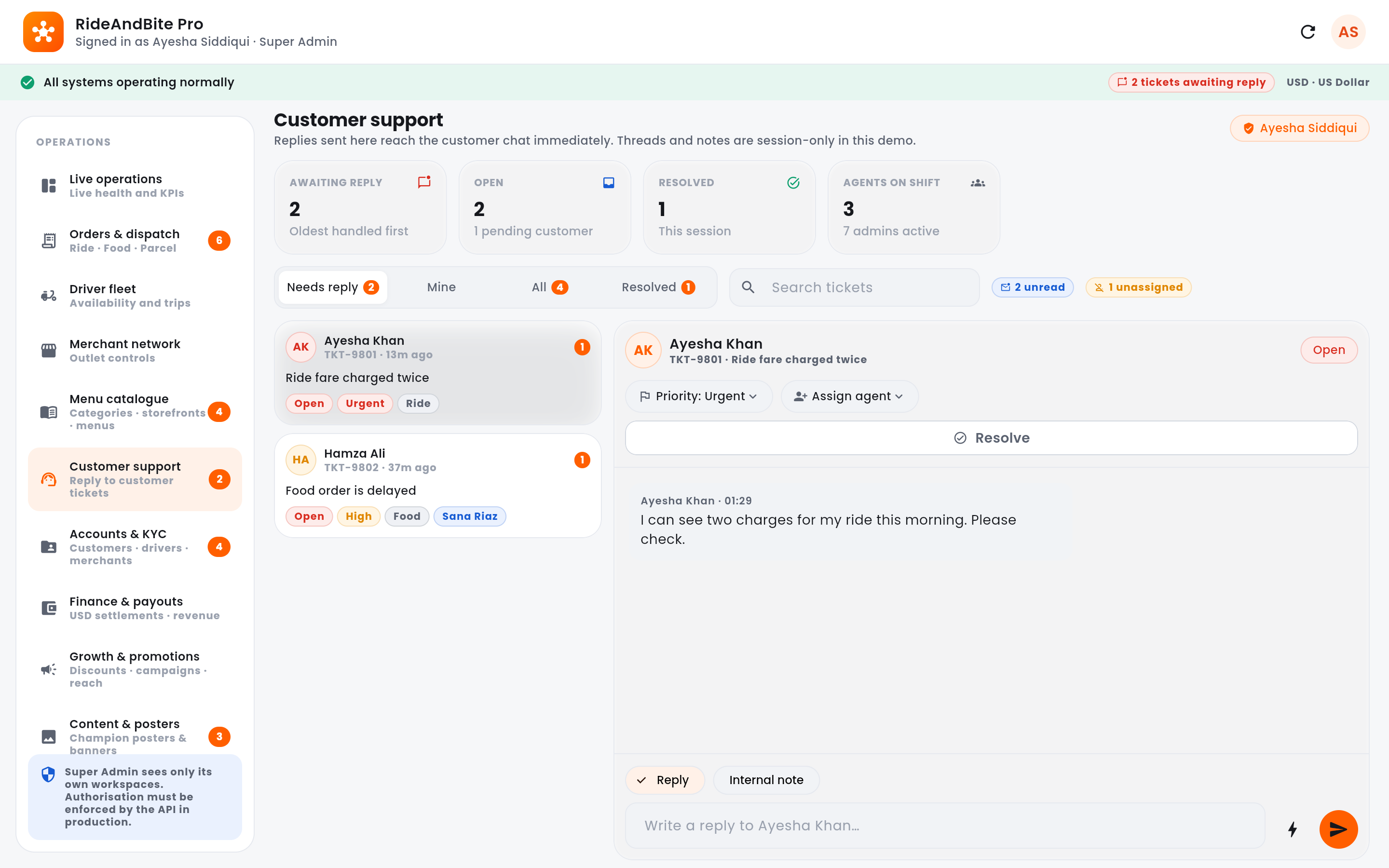Switch to Mine tab
This screenshot has width=1389, height=868.
[x=441, y=287]
